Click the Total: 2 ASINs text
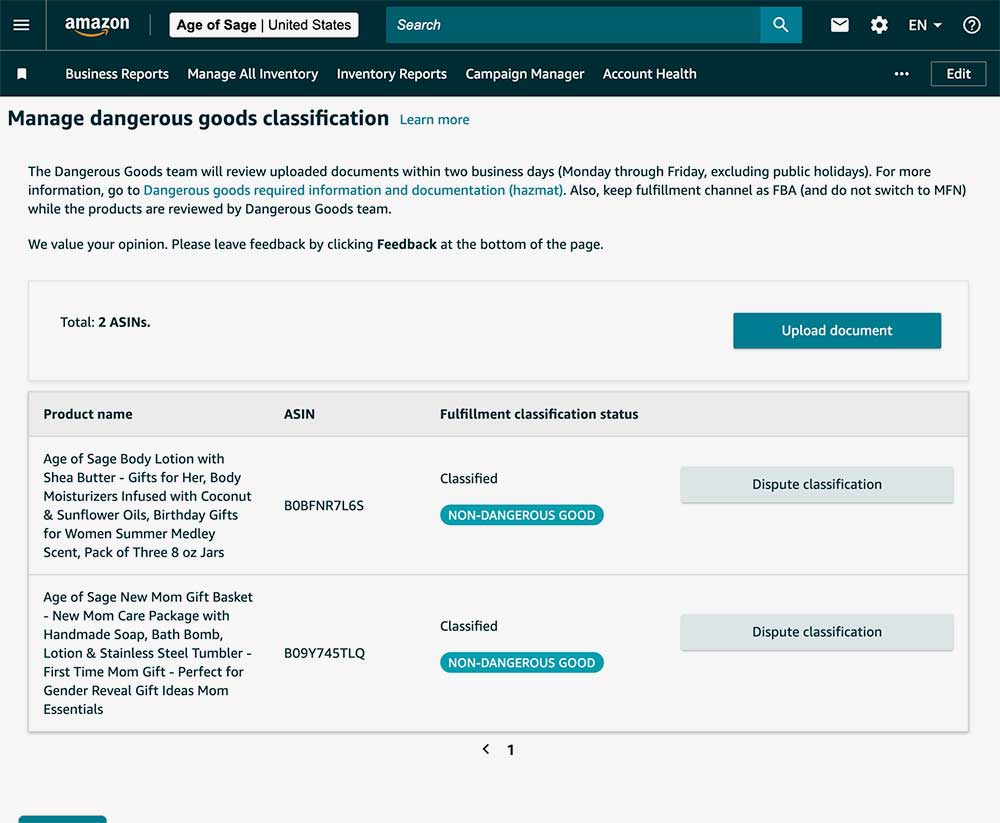 [x=105, y=322]
